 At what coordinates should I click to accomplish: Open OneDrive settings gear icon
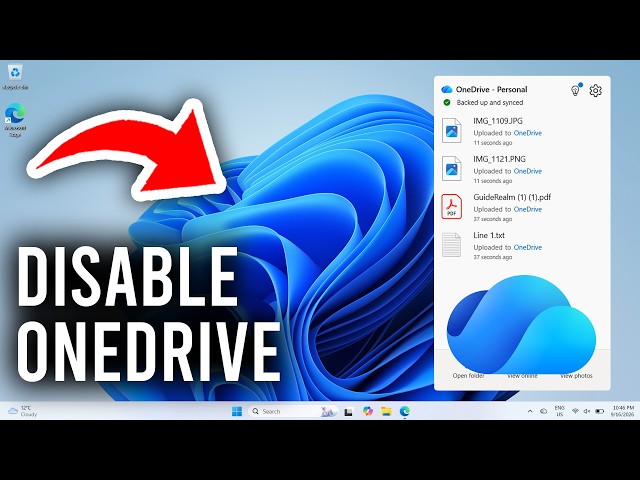(x=596, y=90)
